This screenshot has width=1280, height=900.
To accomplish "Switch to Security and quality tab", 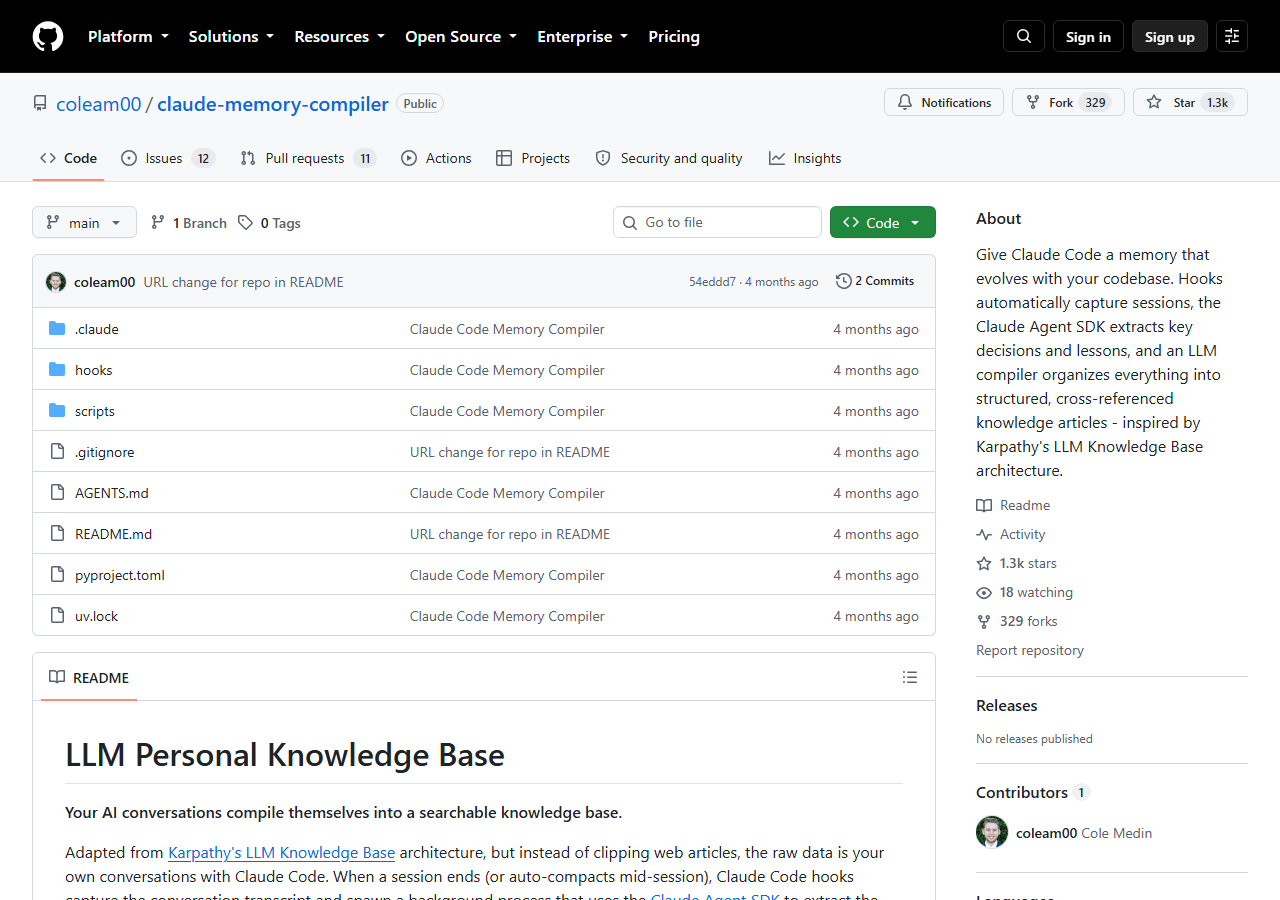I will coord(669,158).
